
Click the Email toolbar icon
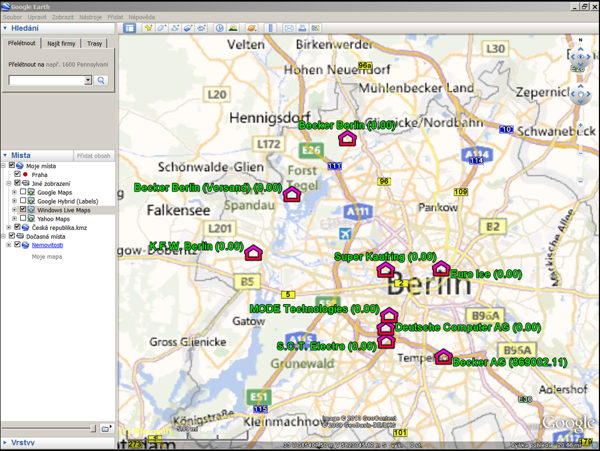point(289,28)
